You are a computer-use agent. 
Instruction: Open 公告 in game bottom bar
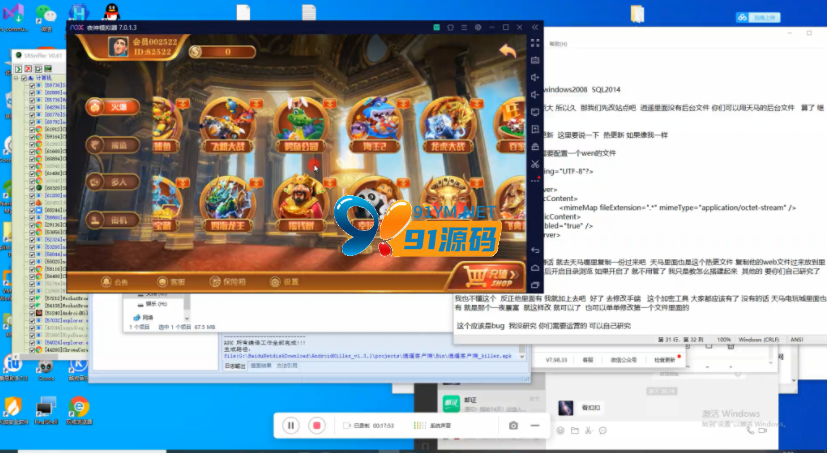115,282
